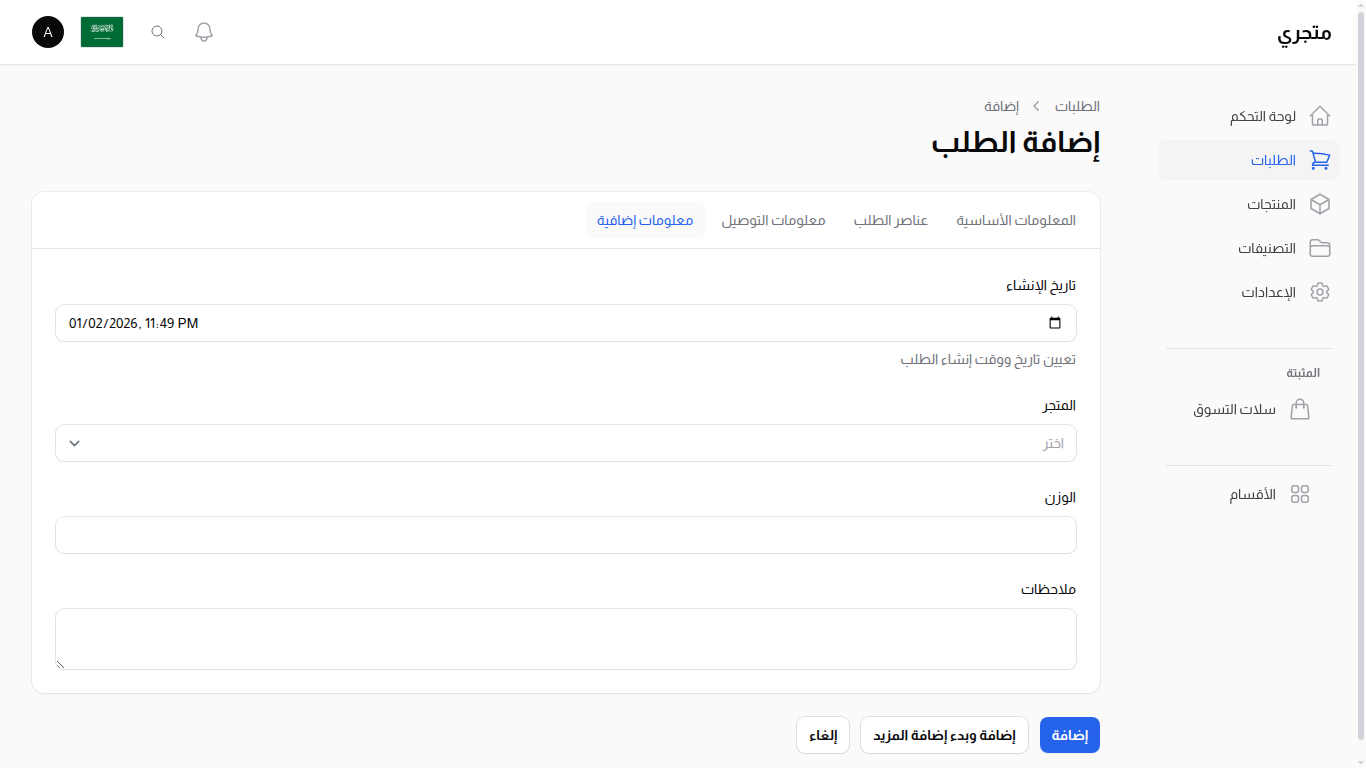Image resolution: width=1366 pixels, height=768 pixels.
Task: Open the dashboard from the home icon
Action: pos(1320,116)
